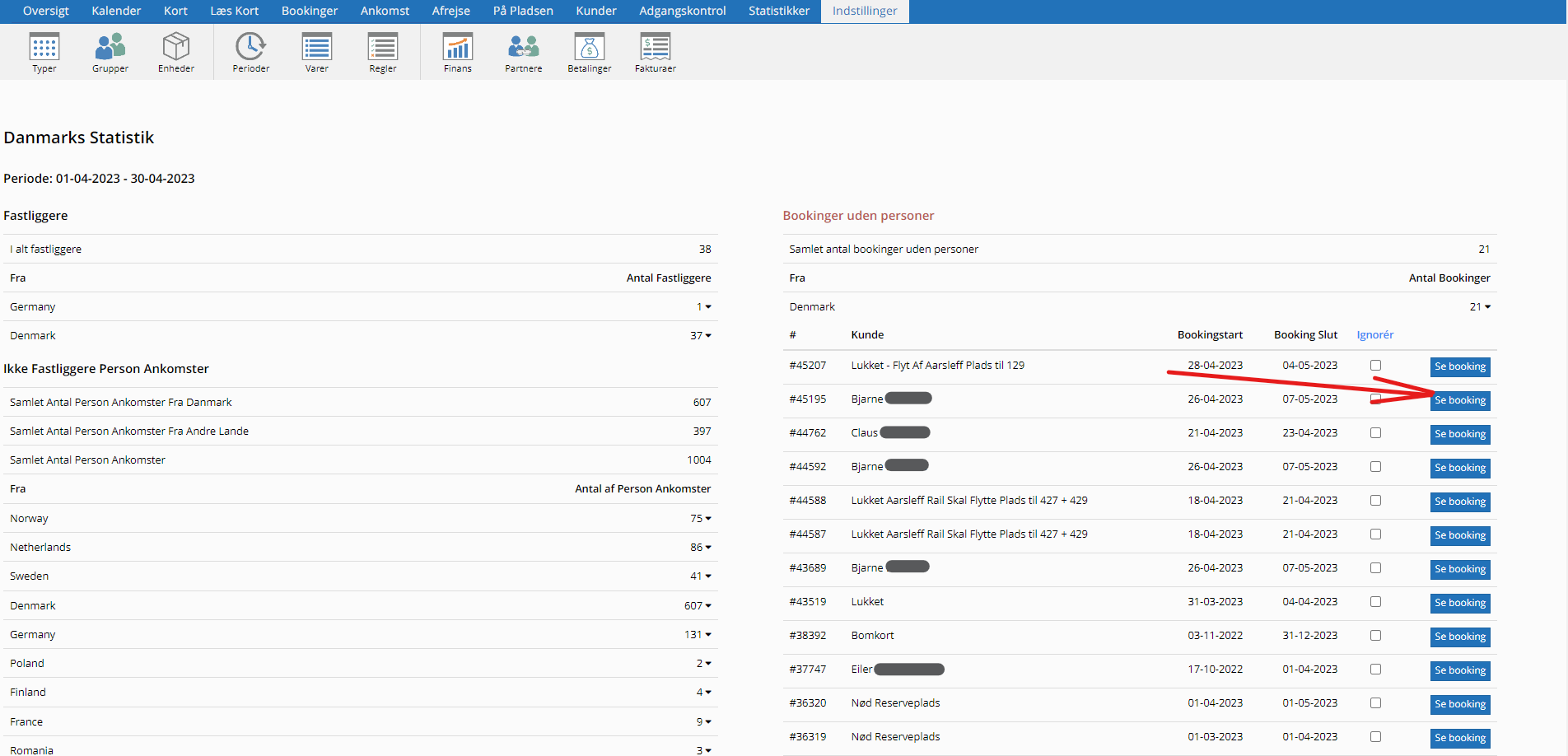Tick ignore checkbox for booking #45207
The height and width of the screenshot is (756, 1568).
point(1375,366)
